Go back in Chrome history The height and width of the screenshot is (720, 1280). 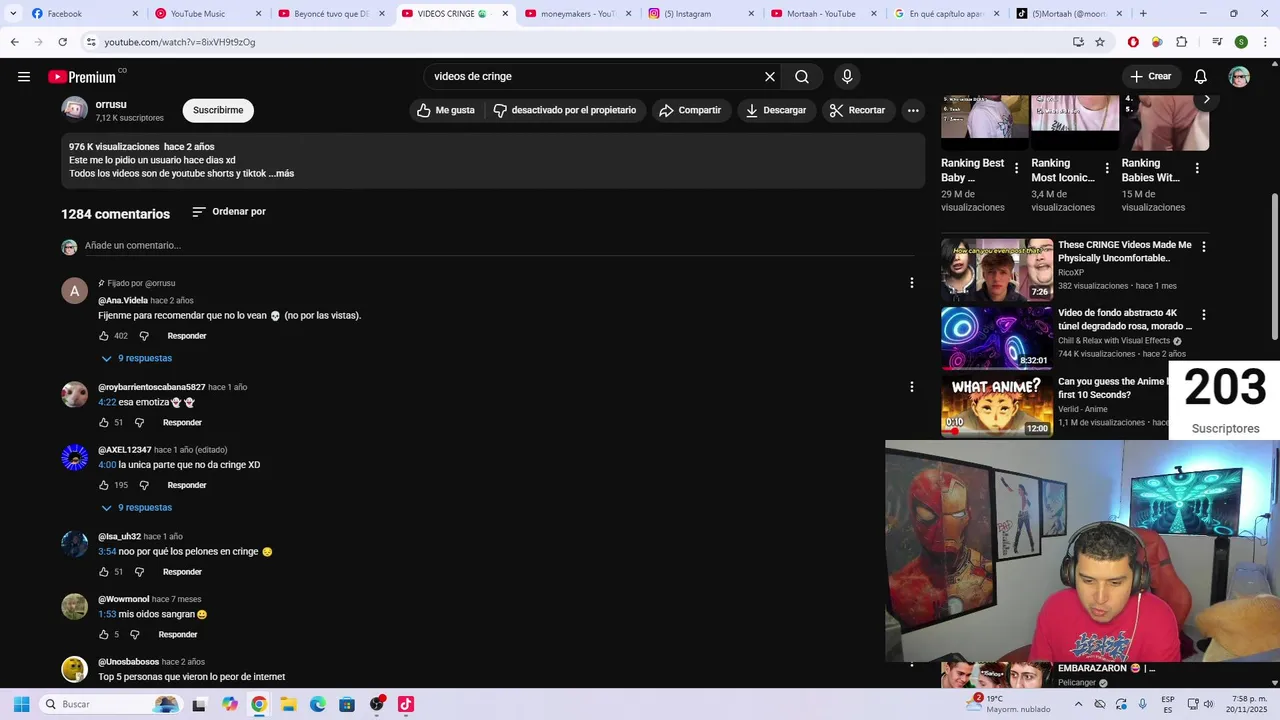pyautogui.click(x=14, y=42)
